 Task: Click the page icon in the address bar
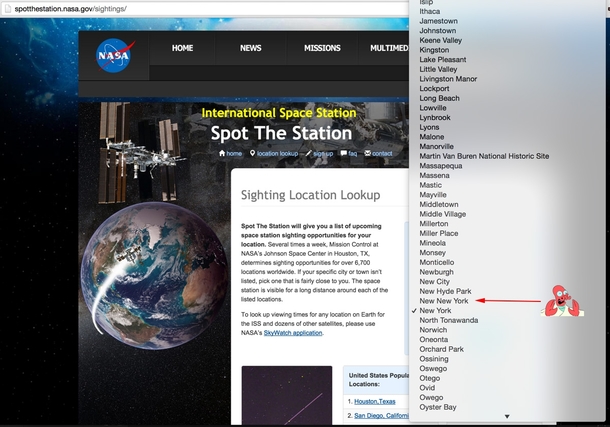7,9
